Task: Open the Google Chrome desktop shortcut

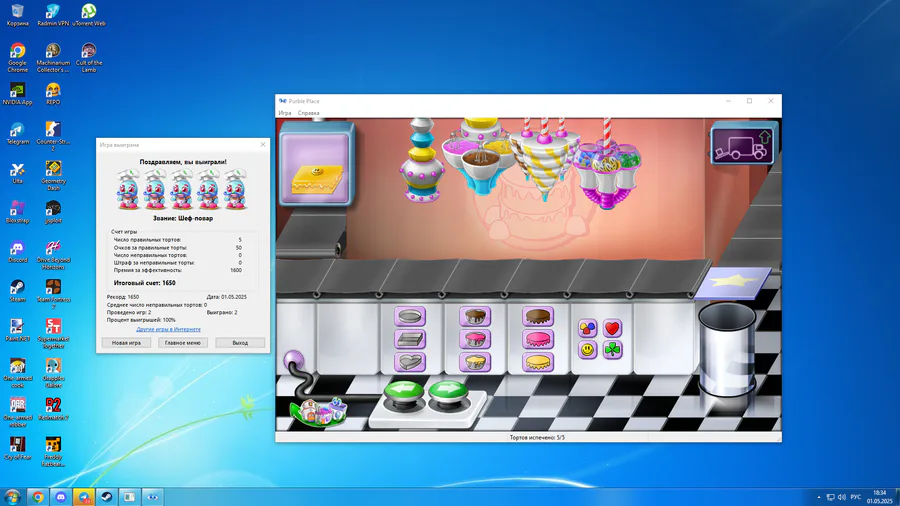Action: [x=17, y=57]
